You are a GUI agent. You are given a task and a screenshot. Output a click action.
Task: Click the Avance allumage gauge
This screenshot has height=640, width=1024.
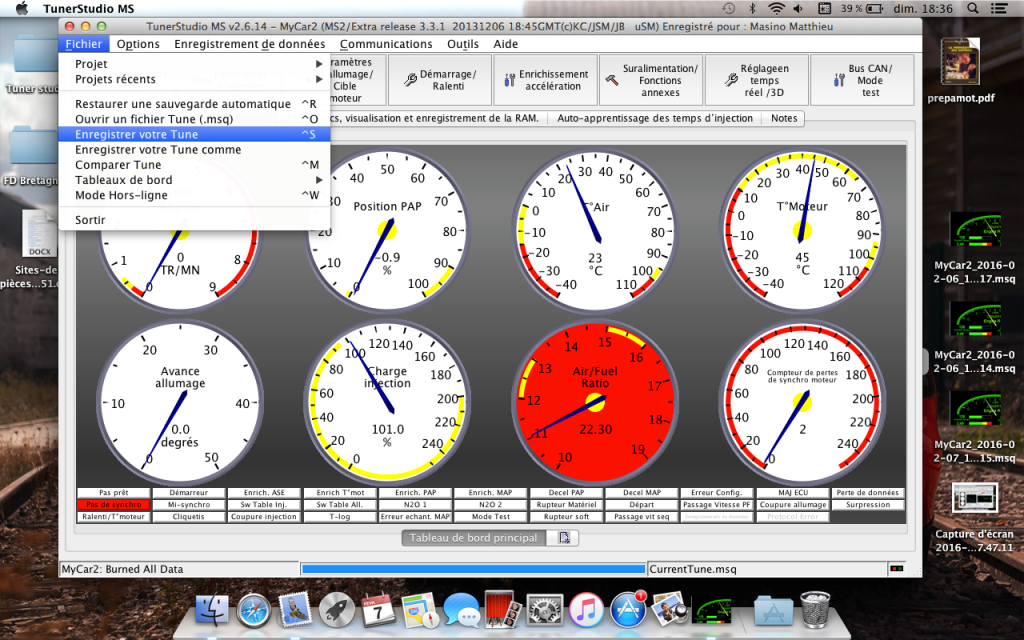pos(180,402)
